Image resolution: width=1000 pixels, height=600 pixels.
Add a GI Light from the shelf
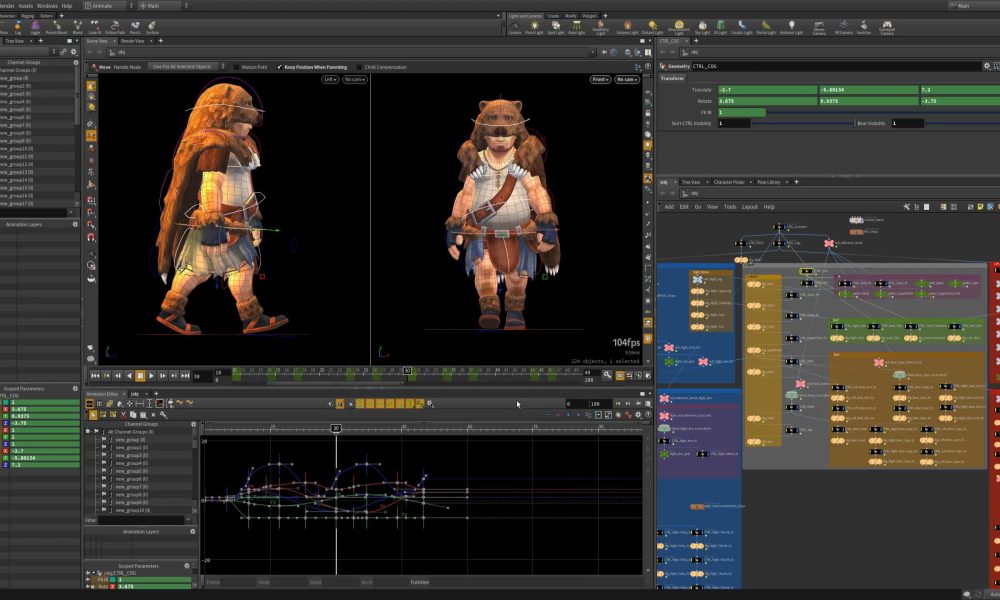click(x=720, y=27)
